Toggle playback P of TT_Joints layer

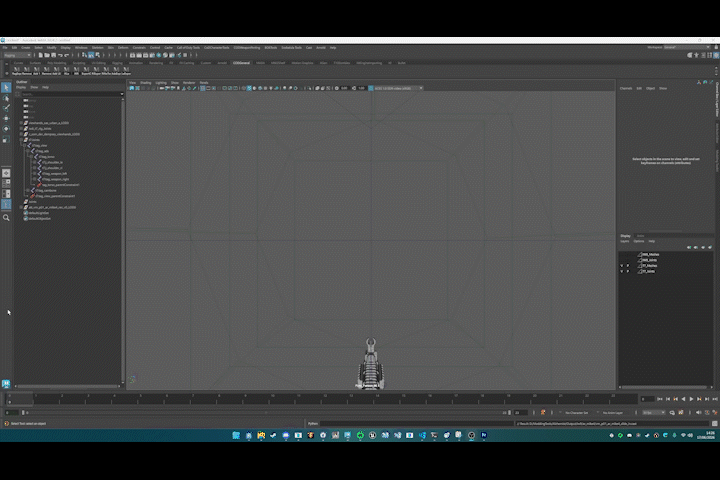click(628, 271)
